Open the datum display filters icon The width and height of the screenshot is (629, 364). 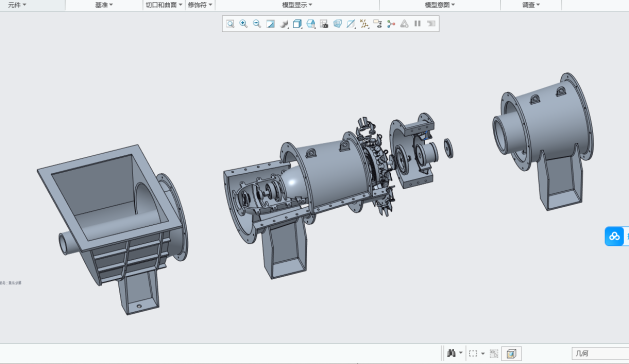point(364,24)
